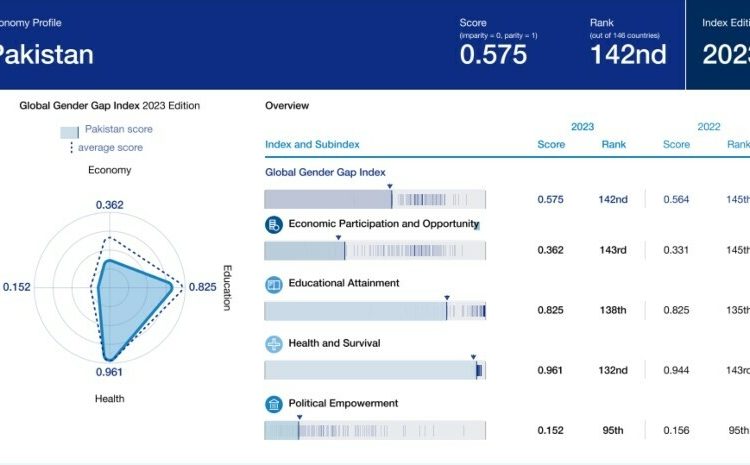Click the 2022 score 0.564
750x465 pixels.
click(676, 199)
